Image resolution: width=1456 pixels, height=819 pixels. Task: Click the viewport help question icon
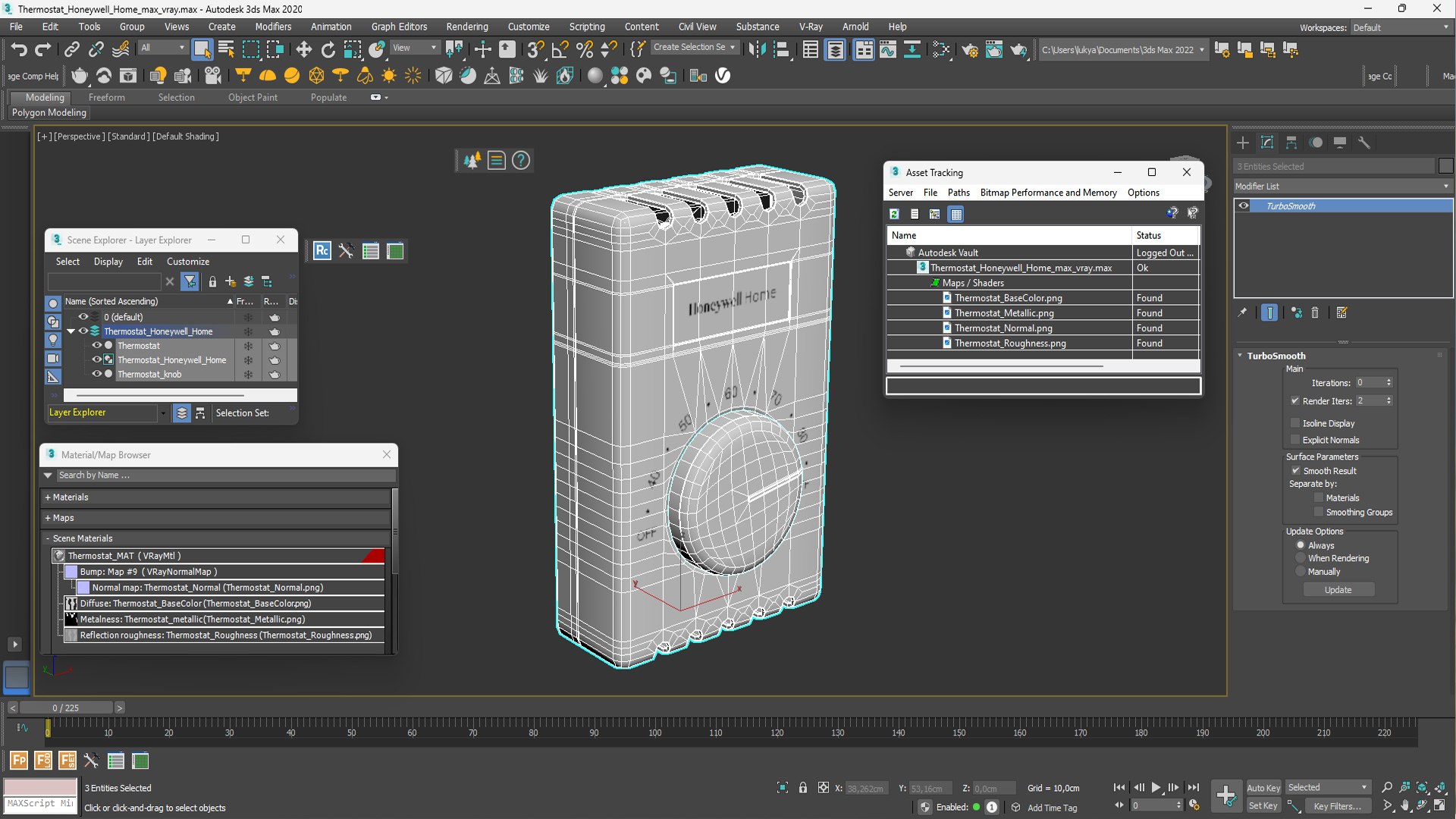click(521, 161)
